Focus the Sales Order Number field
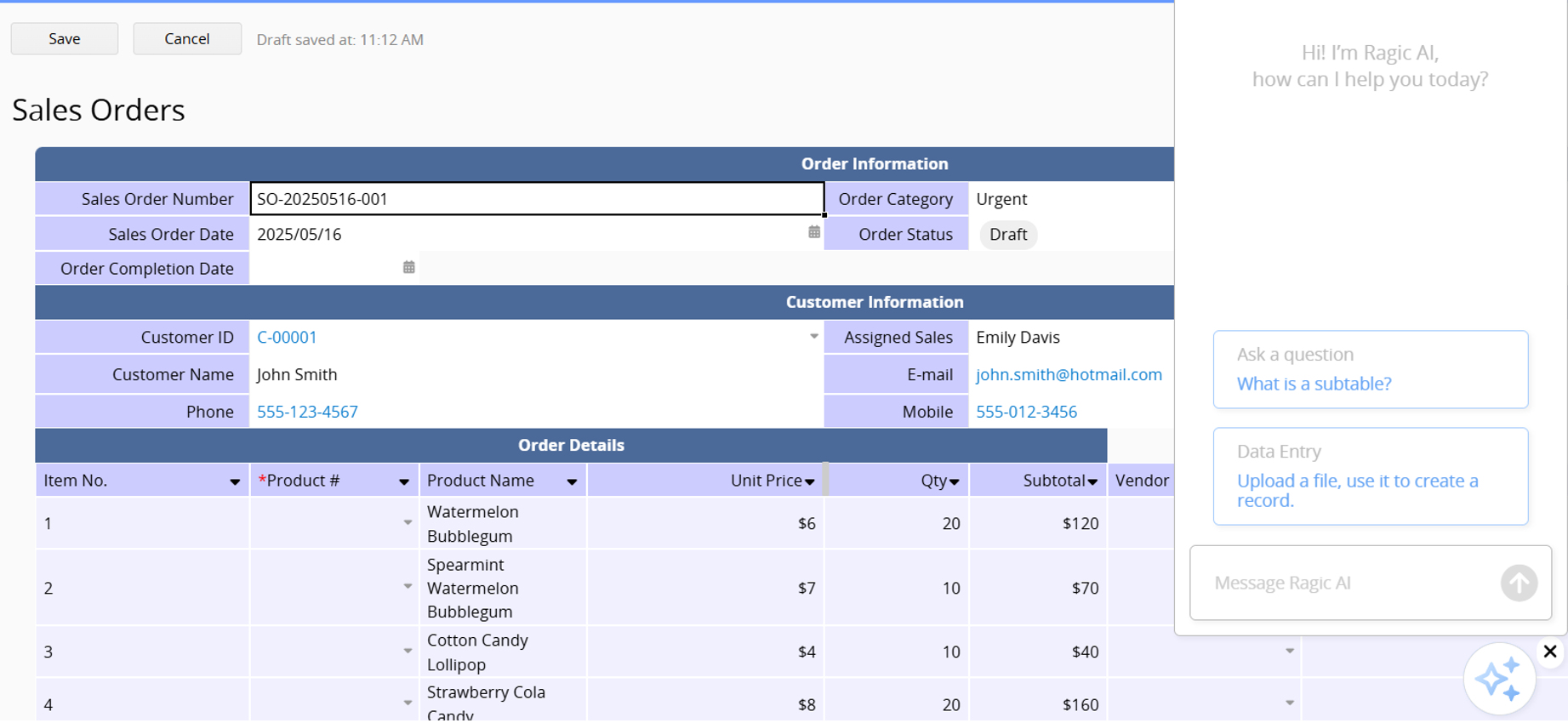 coord(537,199)
